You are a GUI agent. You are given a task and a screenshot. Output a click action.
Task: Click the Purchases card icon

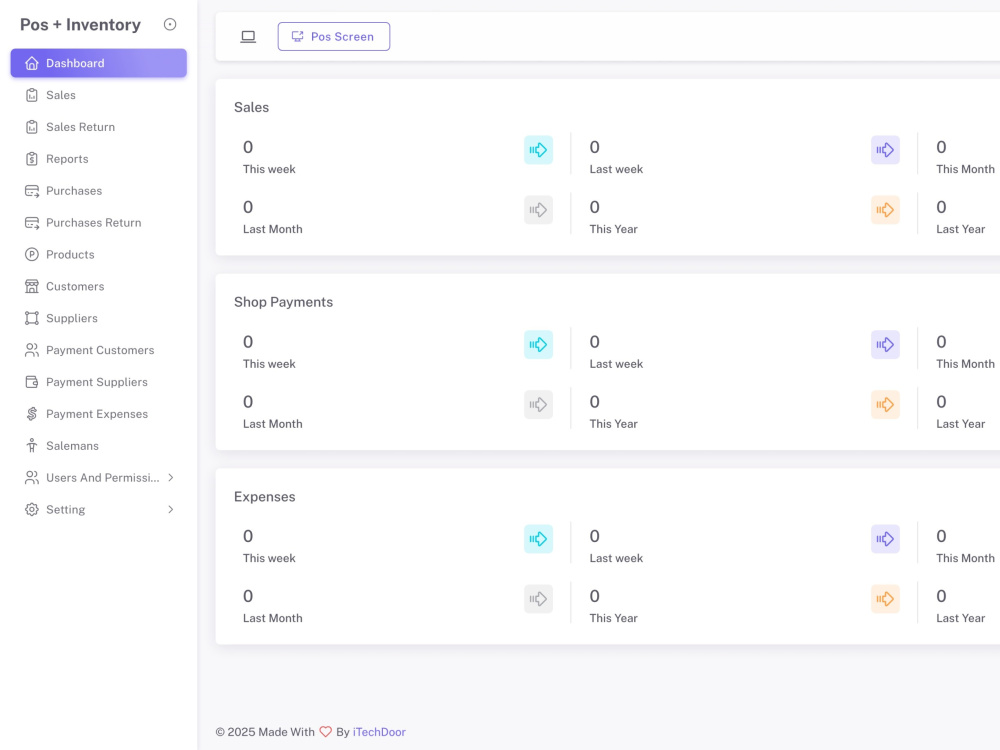click(32, 191)
